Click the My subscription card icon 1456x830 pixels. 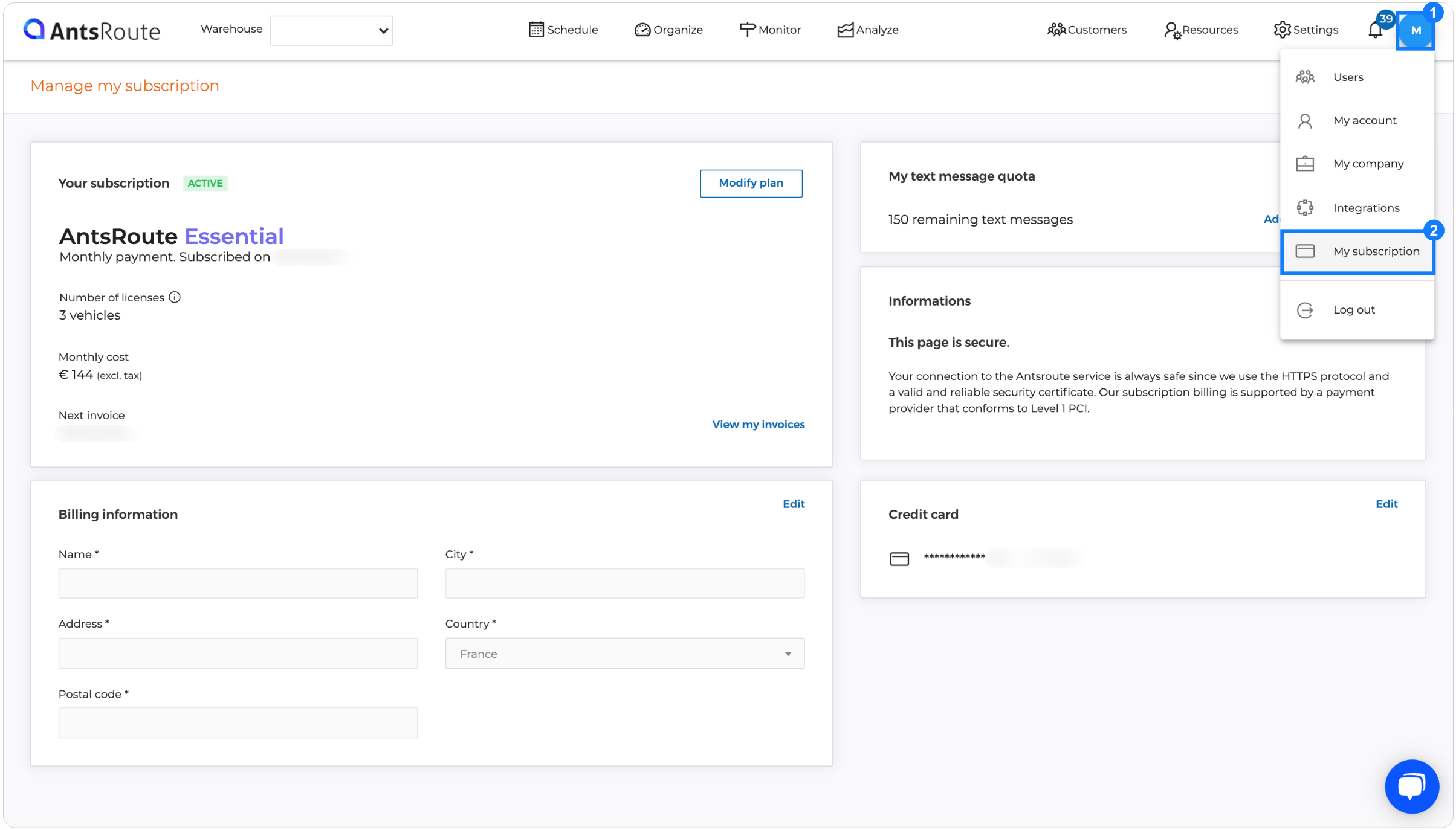[1305, 251]
